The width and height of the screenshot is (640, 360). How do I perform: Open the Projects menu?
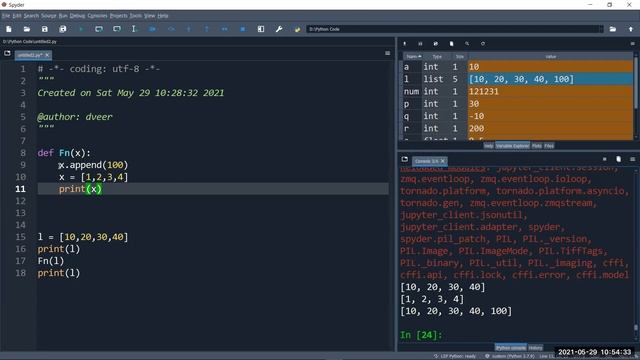click(119, 16)
